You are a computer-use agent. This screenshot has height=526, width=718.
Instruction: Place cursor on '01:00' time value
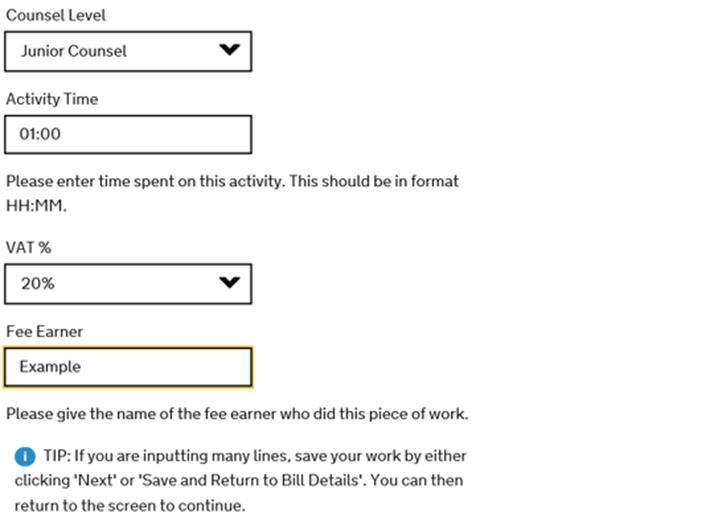pos(40,134)
